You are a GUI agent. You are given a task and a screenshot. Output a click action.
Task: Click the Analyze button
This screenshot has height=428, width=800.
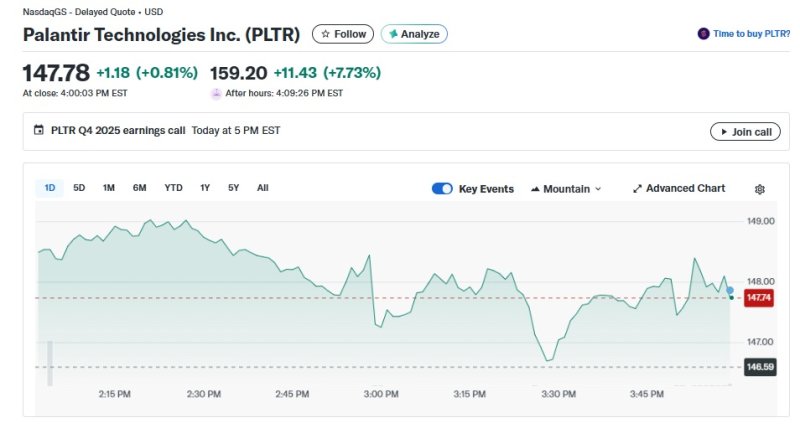coord(414,34)
